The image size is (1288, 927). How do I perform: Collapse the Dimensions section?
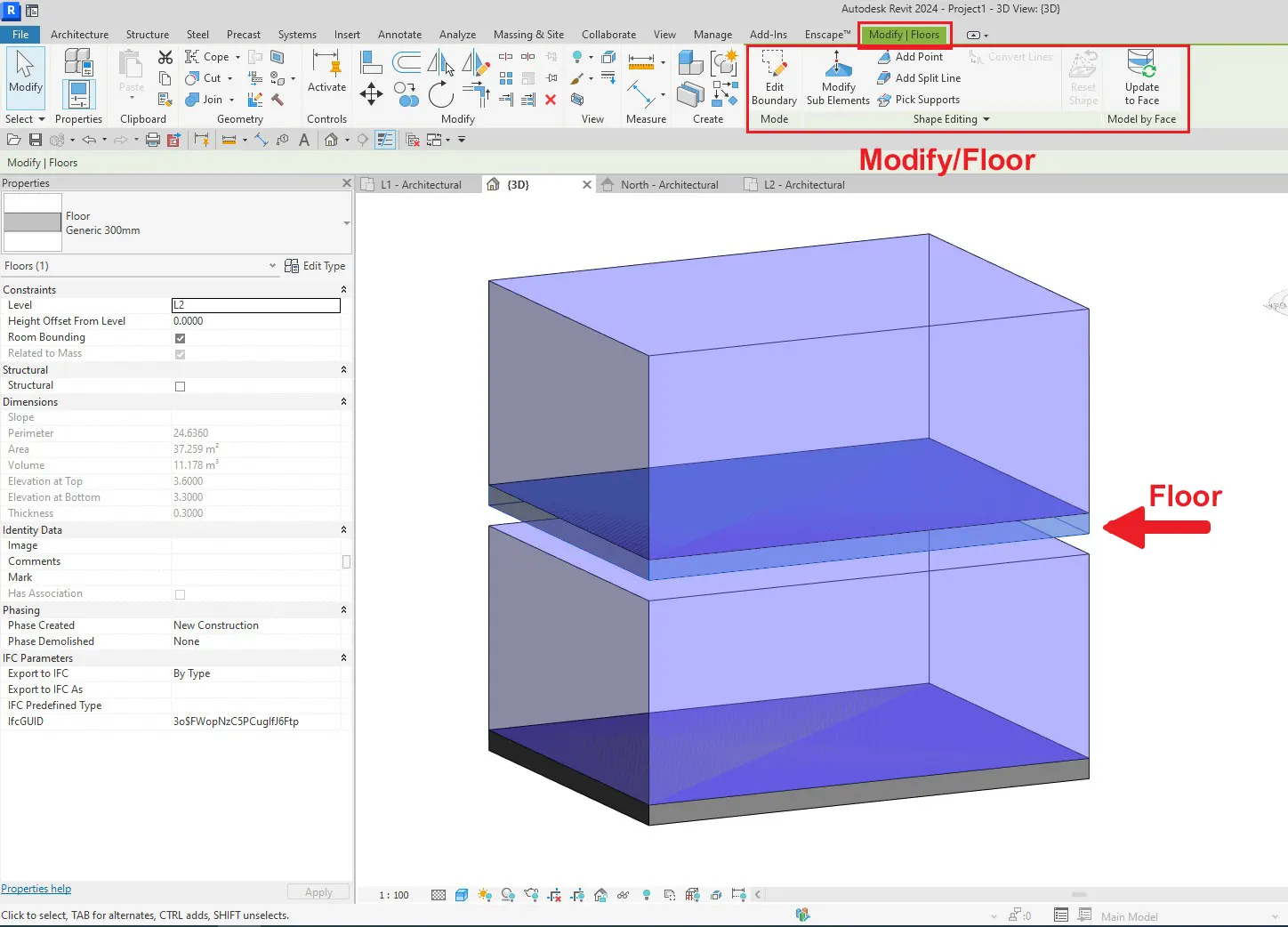pos(343,402)
